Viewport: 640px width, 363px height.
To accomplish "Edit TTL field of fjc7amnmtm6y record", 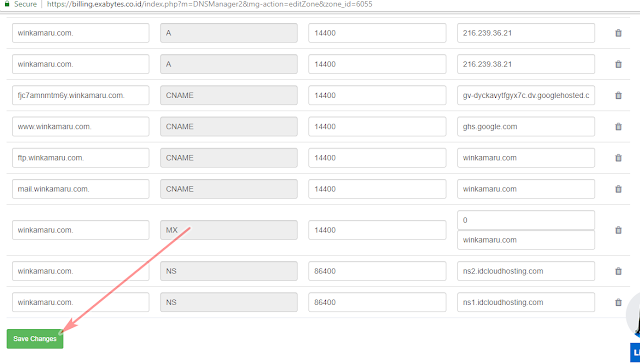I will (377, 95).
